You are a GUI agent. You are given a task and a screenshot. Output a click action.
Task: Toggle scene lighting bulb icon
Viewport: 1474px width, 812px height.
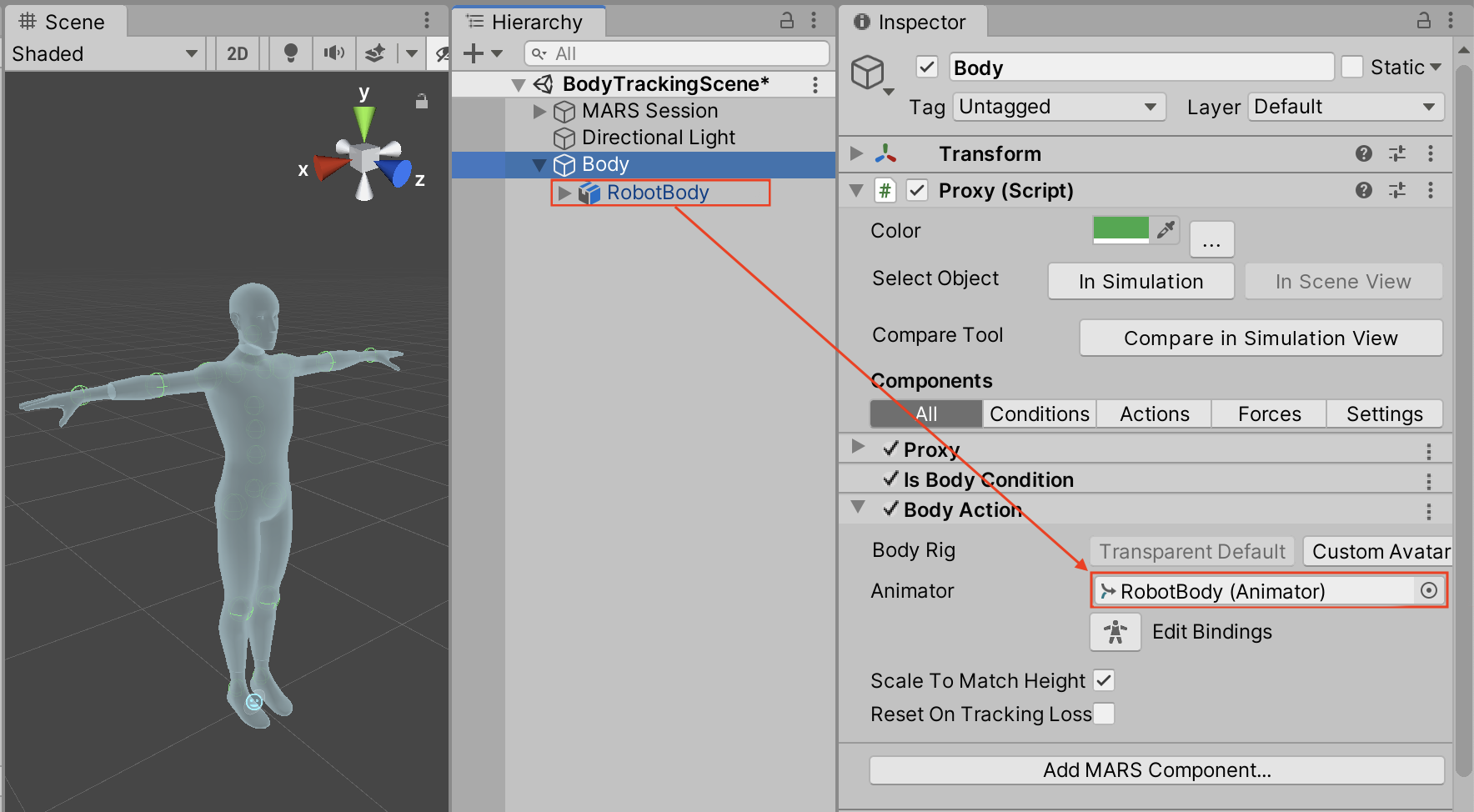pyautogui.click(x=290, y=53)
